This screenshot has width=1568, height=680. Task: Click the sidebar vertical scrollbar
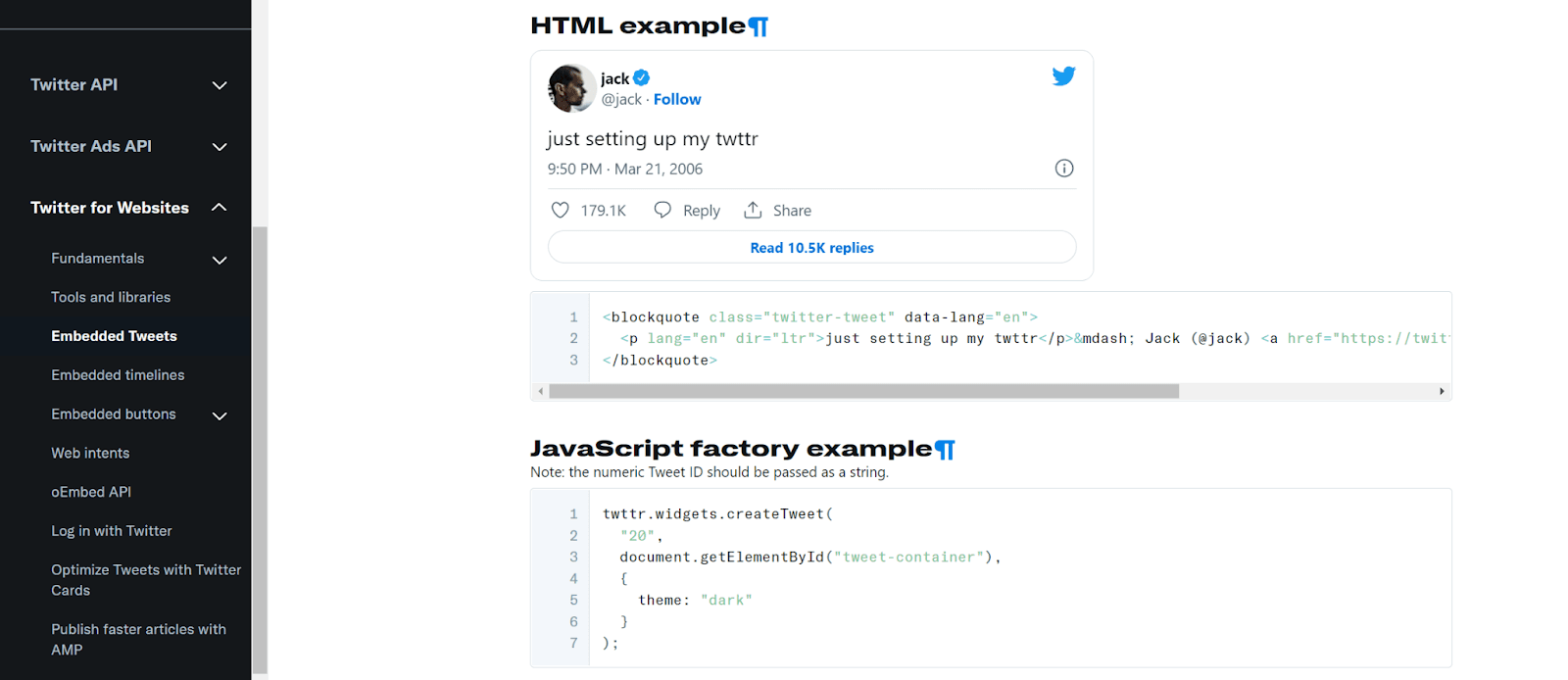point(260,451)
